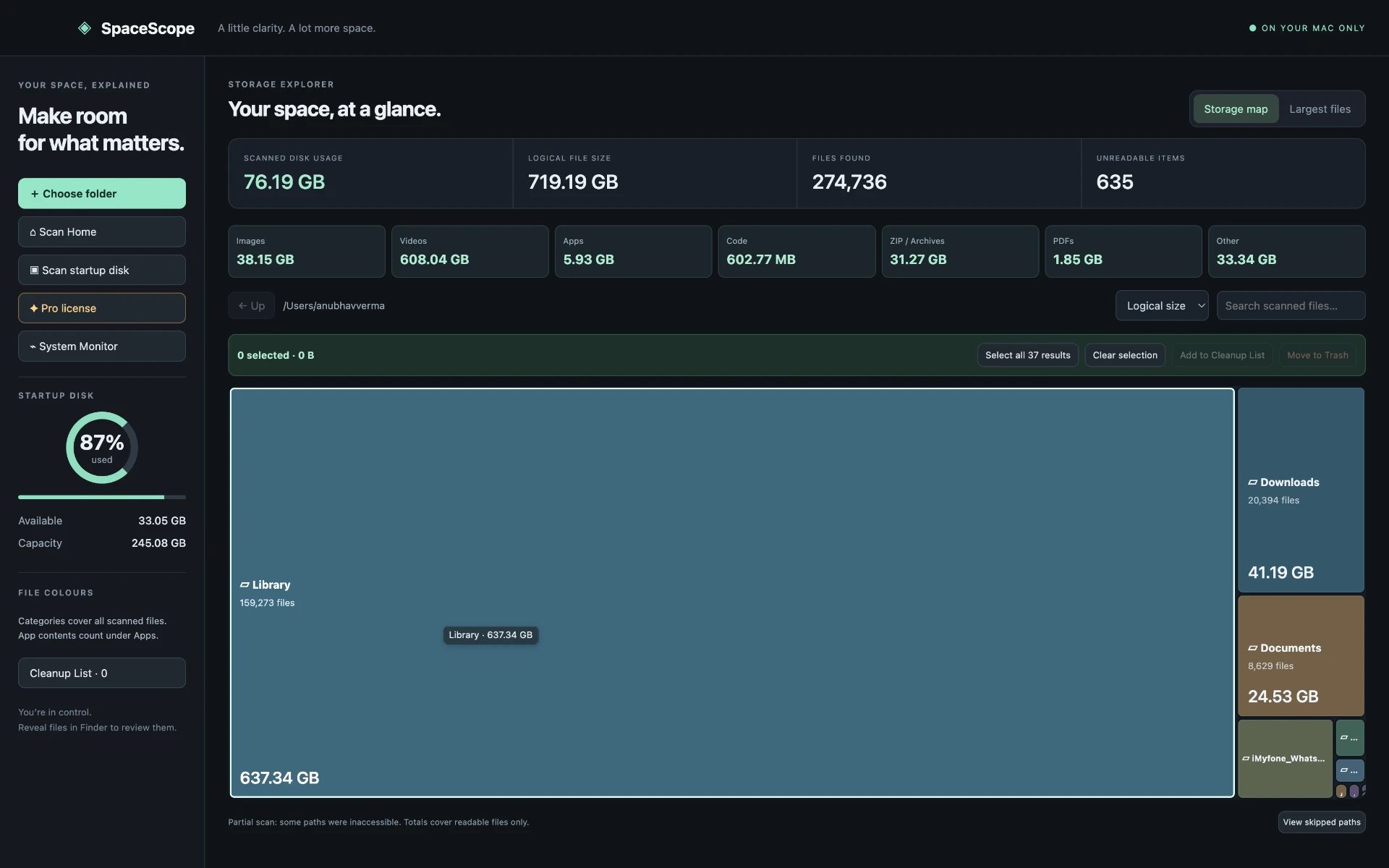Click the Partial scan notice text
1389x868 pixels.
(378, 822)
